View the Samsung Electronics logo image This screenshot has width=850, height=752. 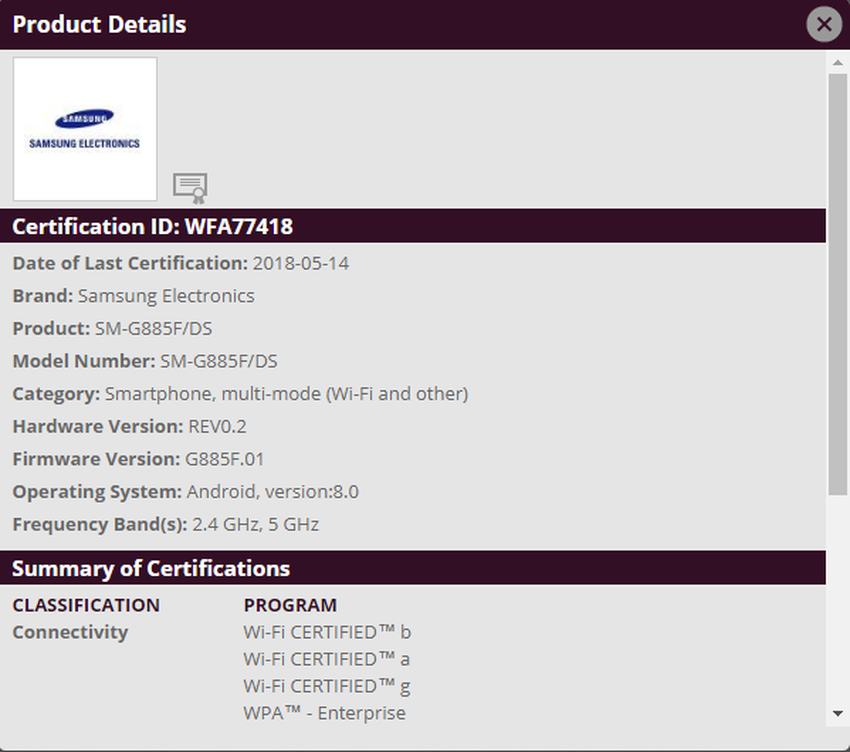84,128
